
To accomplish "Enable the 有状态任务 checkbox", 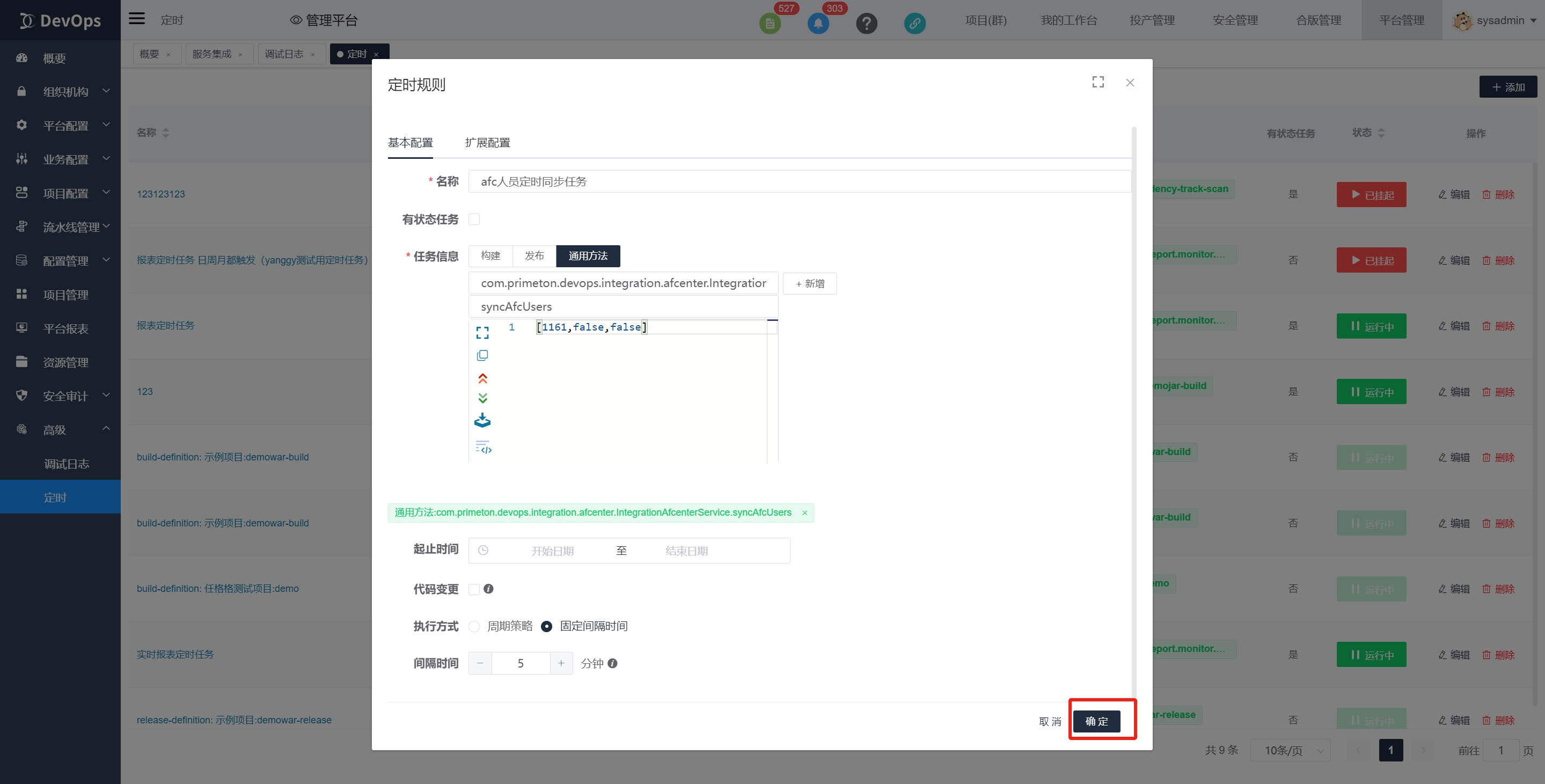I will [474, 219].
